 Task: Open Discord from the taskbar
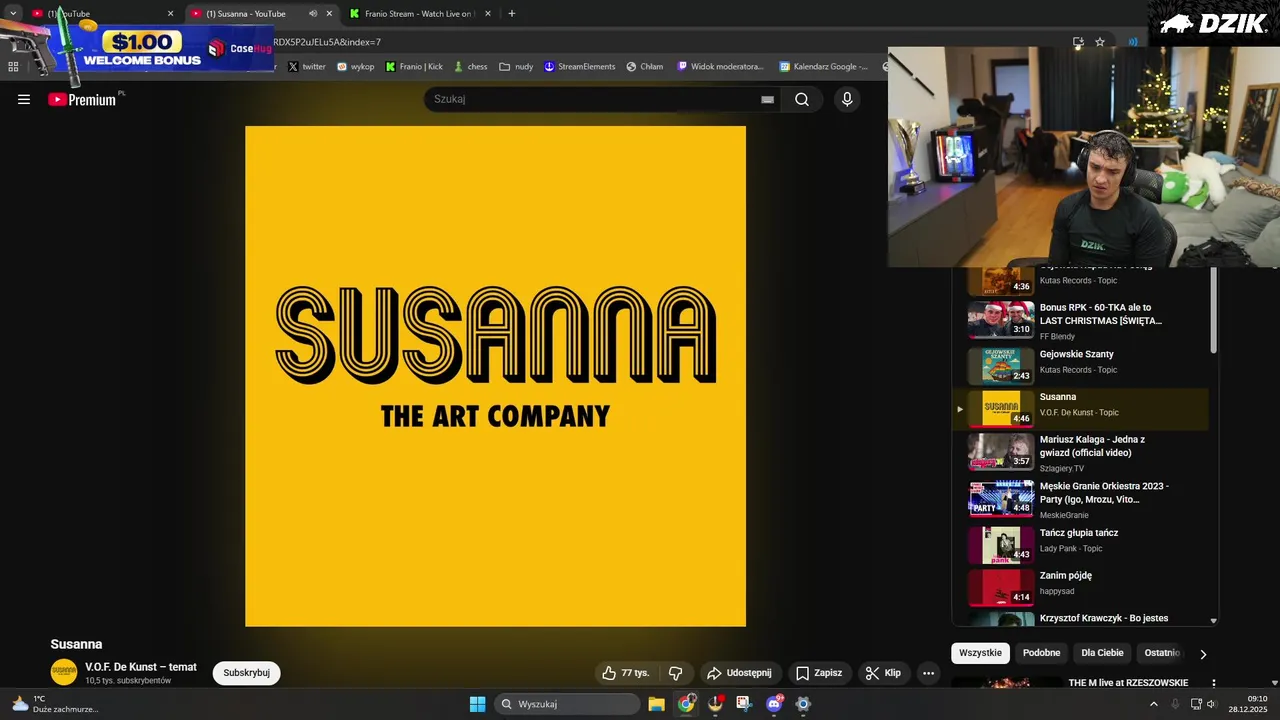tap(773, 704)
